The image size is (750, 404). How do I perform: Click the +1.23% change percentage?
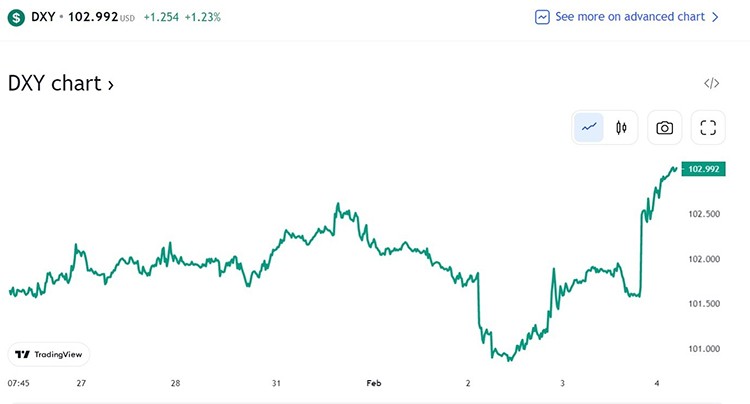click(203, 17)
